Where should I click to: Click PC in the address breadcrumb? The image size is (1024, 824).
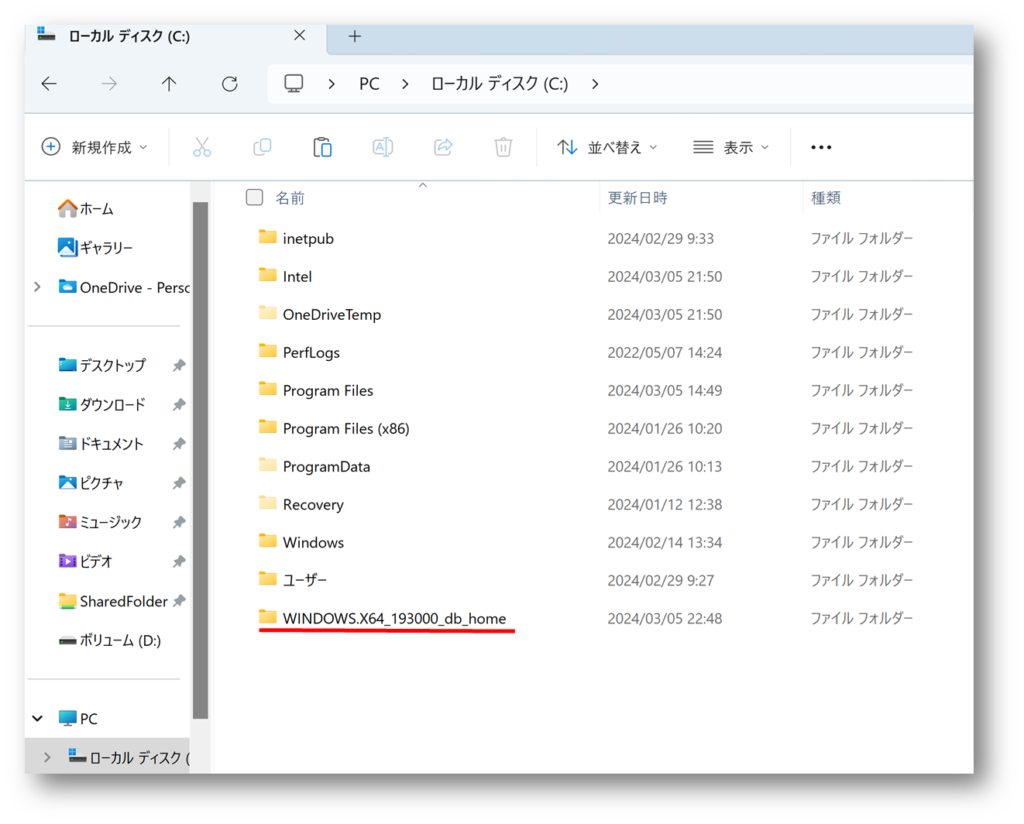(x=369, y=84)
